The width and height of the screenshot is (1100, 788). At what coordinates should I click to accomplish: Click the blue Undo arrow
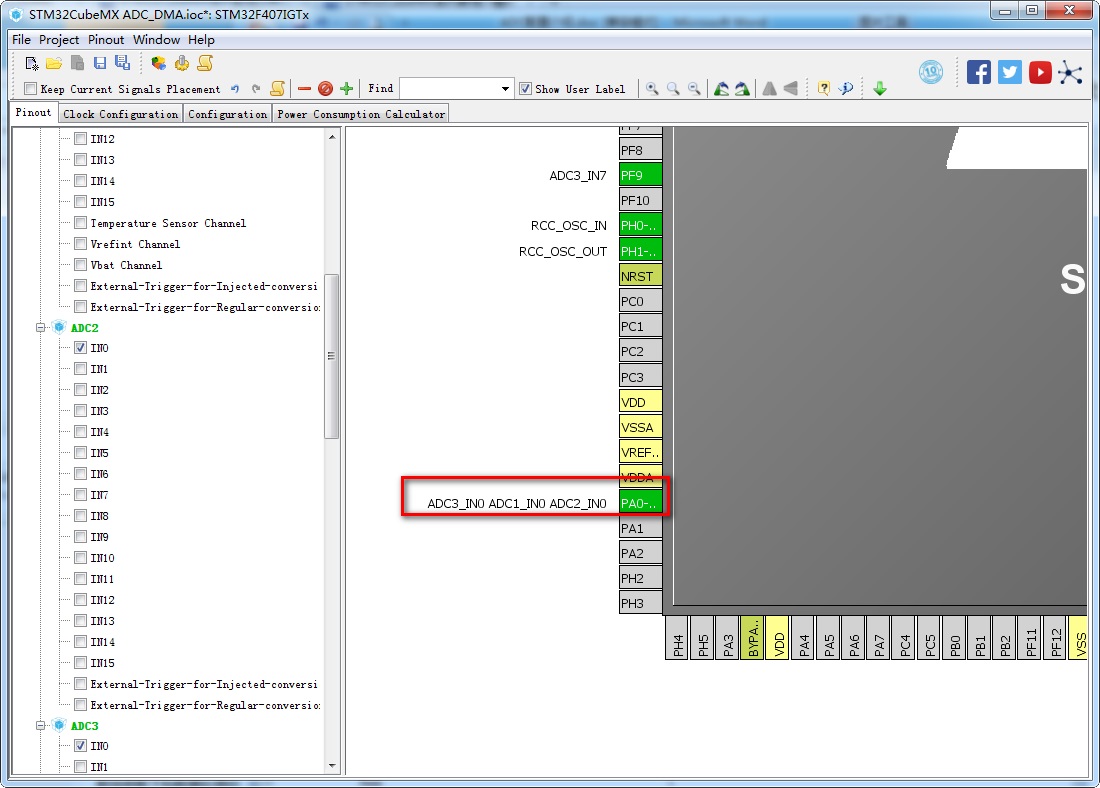pyautogui.click(x=235, y=89)
